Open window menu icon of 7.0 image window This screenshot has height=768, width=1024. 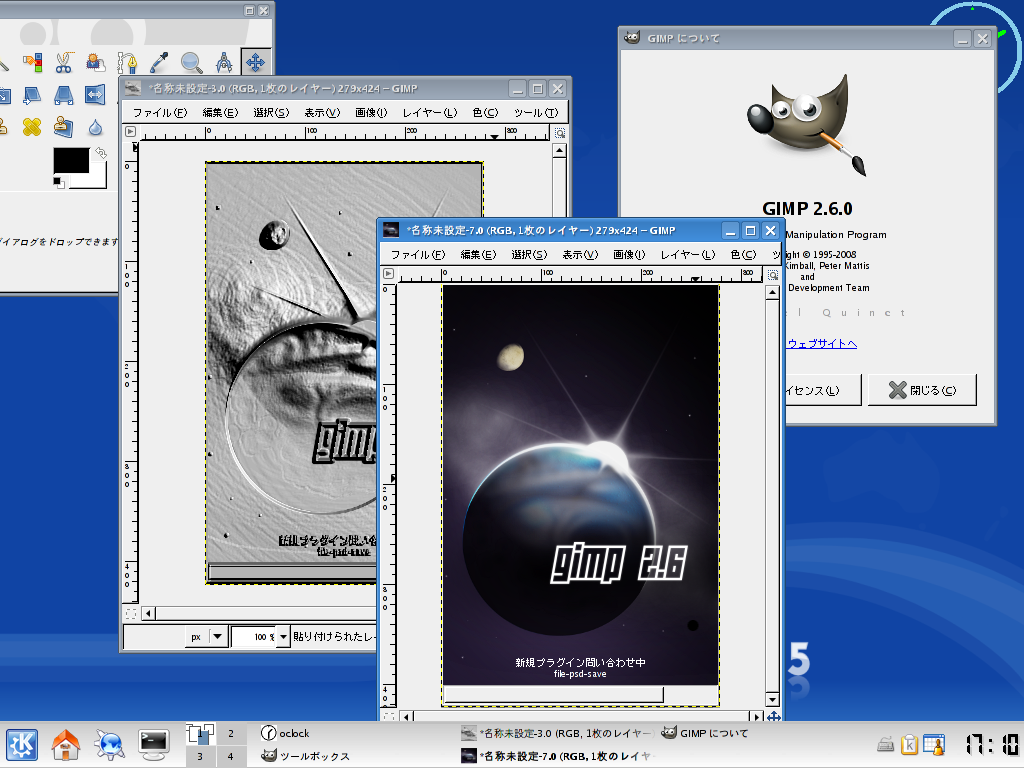point(391,230)
